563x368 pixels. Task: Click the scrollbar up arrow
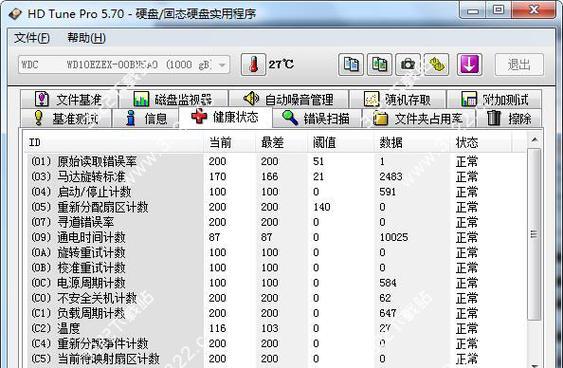pos(535,140)
